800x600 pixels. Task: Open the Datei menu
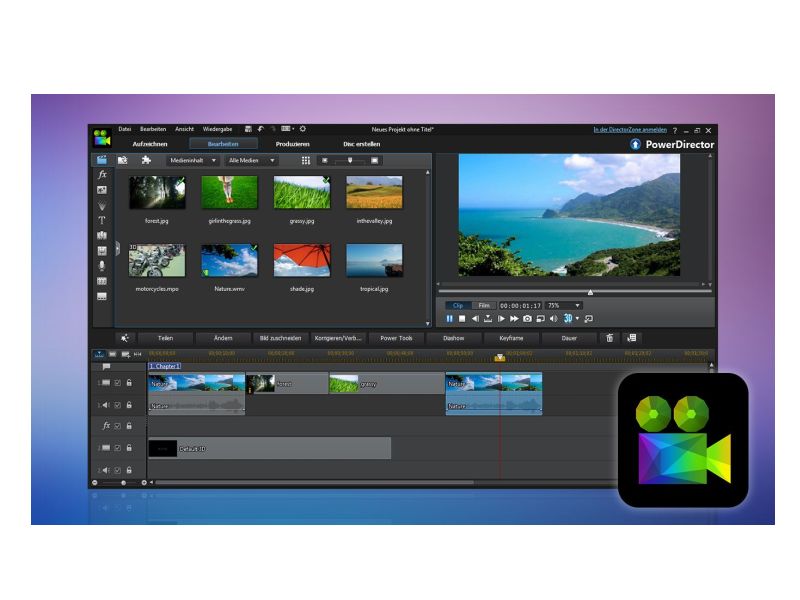[124, 130]
